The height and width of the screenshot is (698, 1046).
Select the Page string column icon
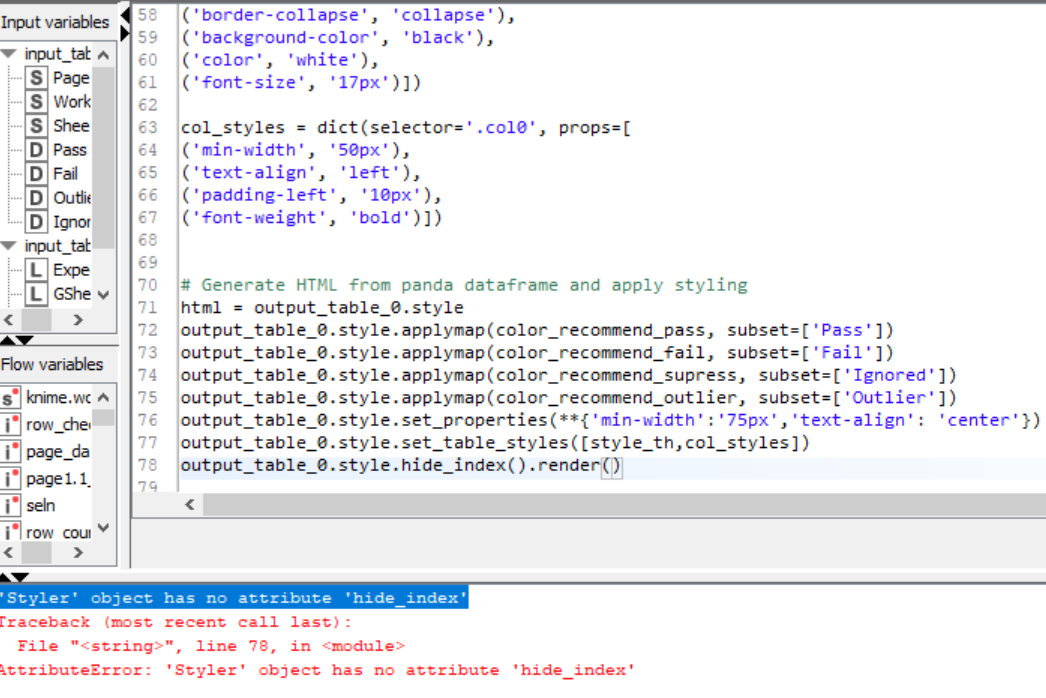tap(36, 78)
